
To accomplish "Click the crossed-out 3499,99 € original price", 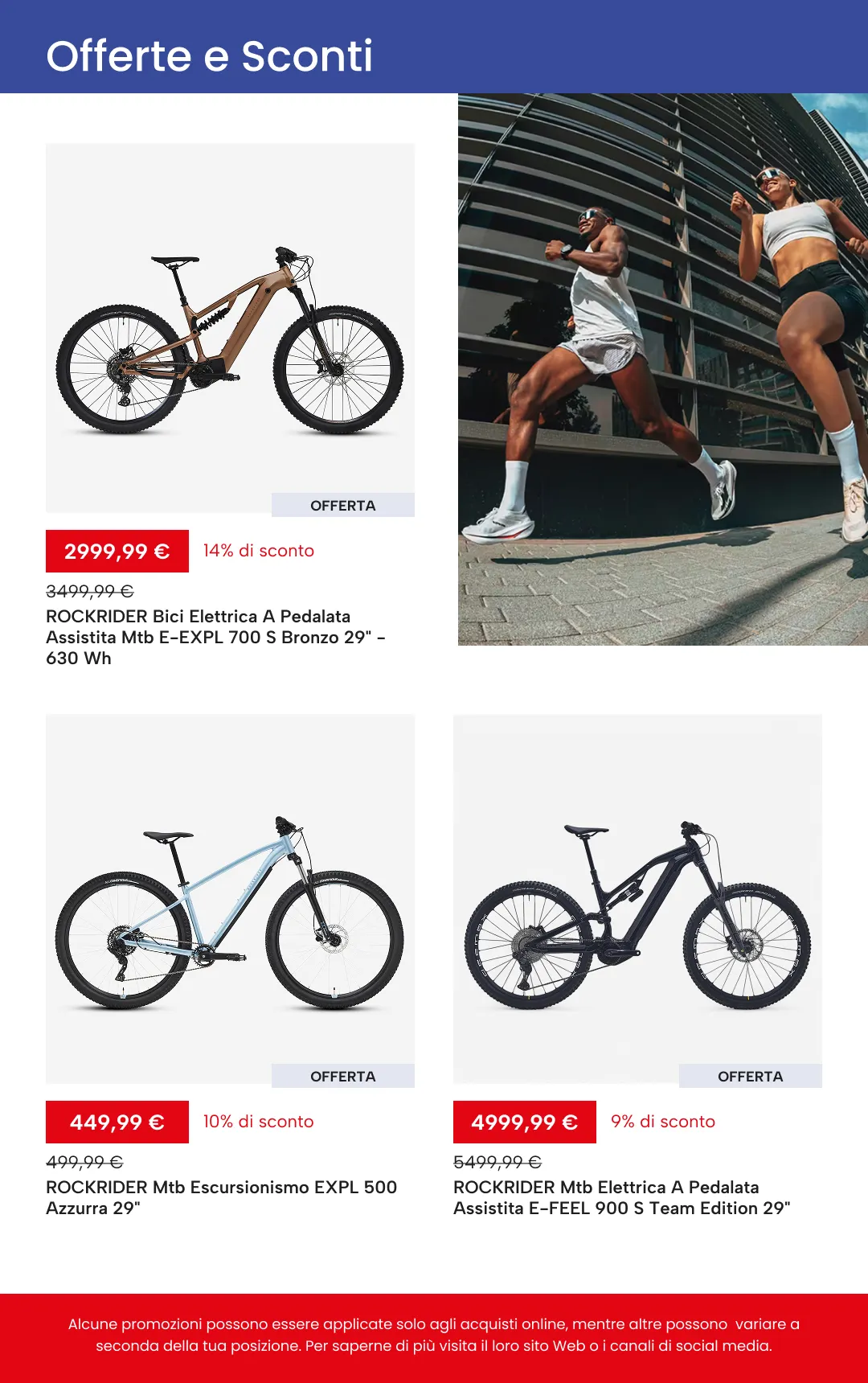I will click(x=90, y=591).
